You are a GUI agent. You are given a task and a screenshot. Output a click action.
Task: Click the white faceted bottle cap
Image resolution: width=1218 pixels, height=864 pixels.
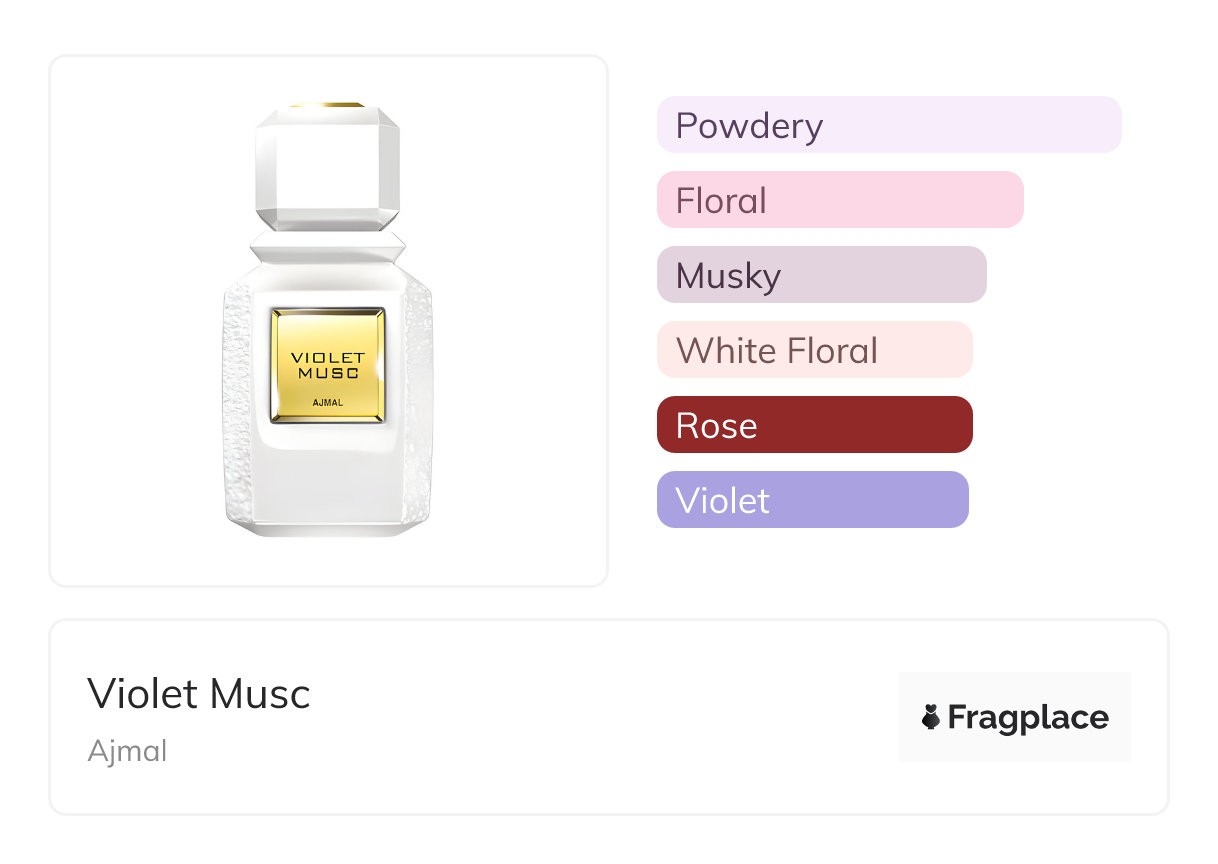click(327, 167)
